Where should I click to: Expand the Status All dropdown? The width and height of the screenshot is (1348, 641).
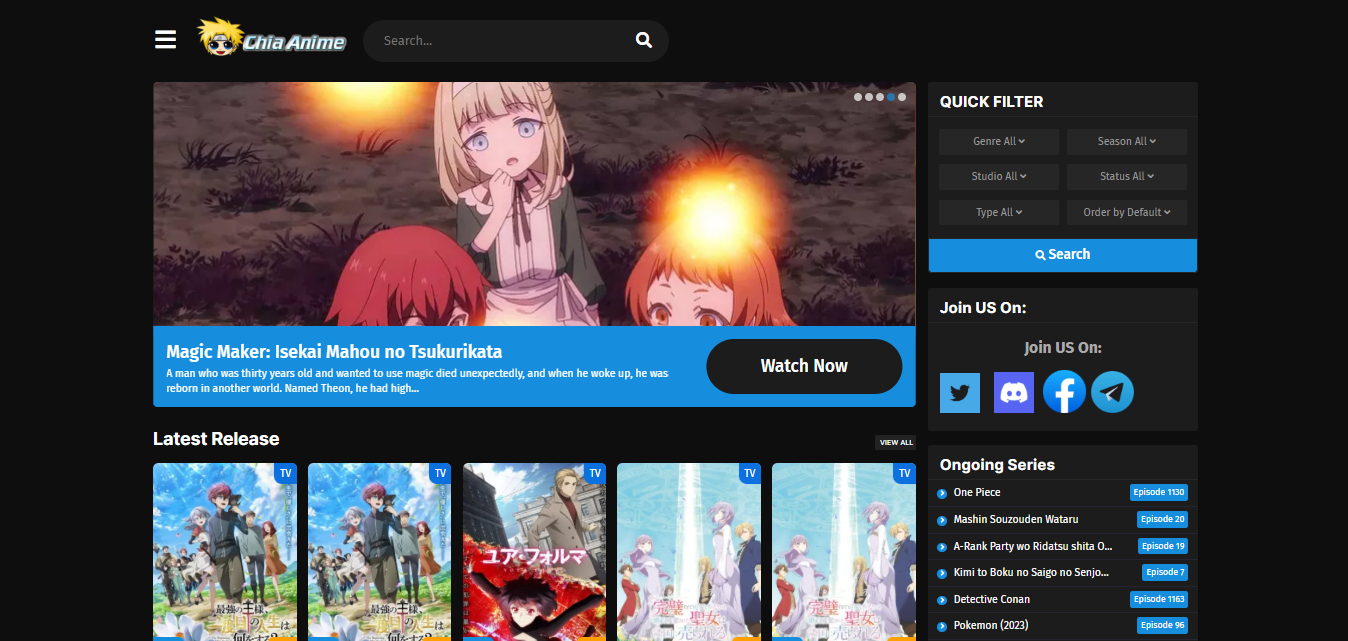point(1127,177)
